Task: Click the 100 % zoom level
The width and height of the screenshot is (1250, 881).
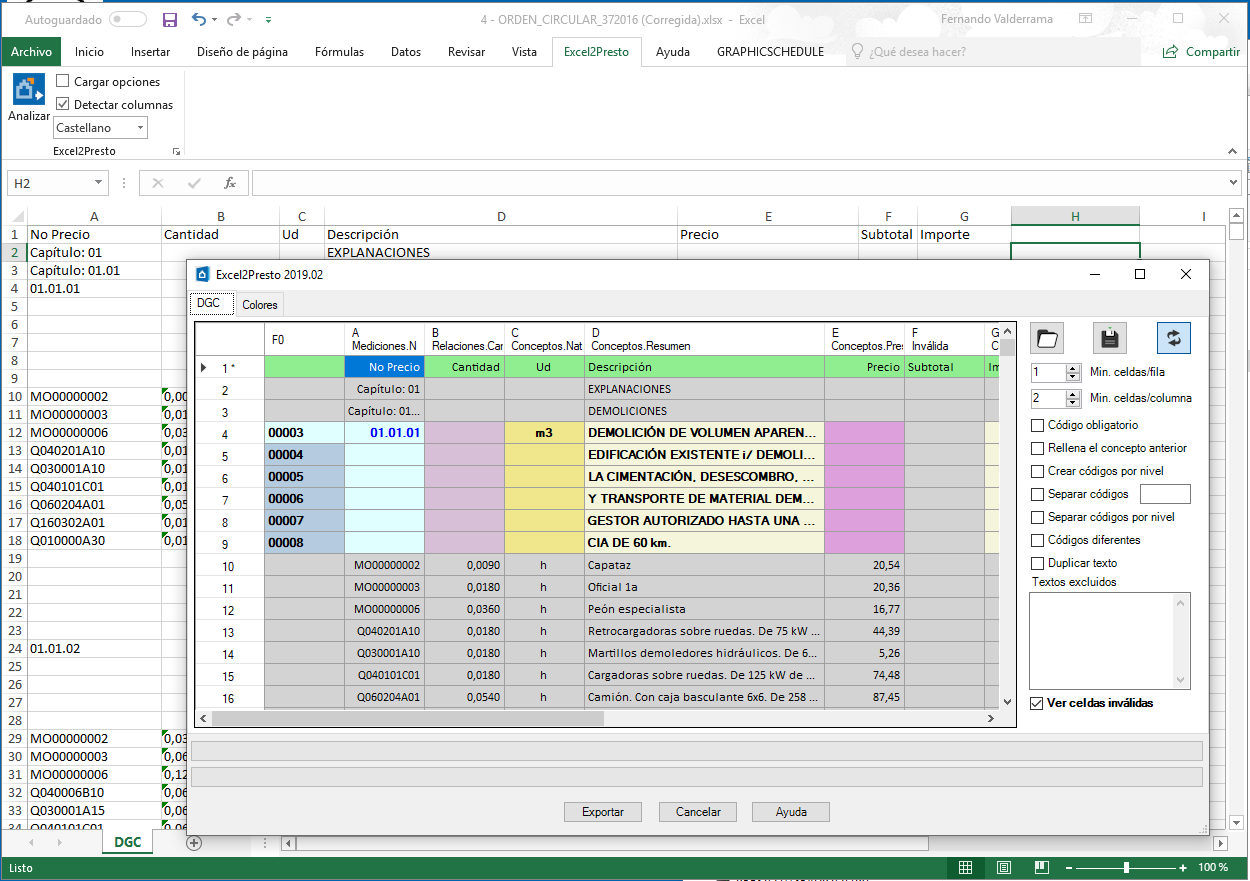Action: coord(1213,867)
